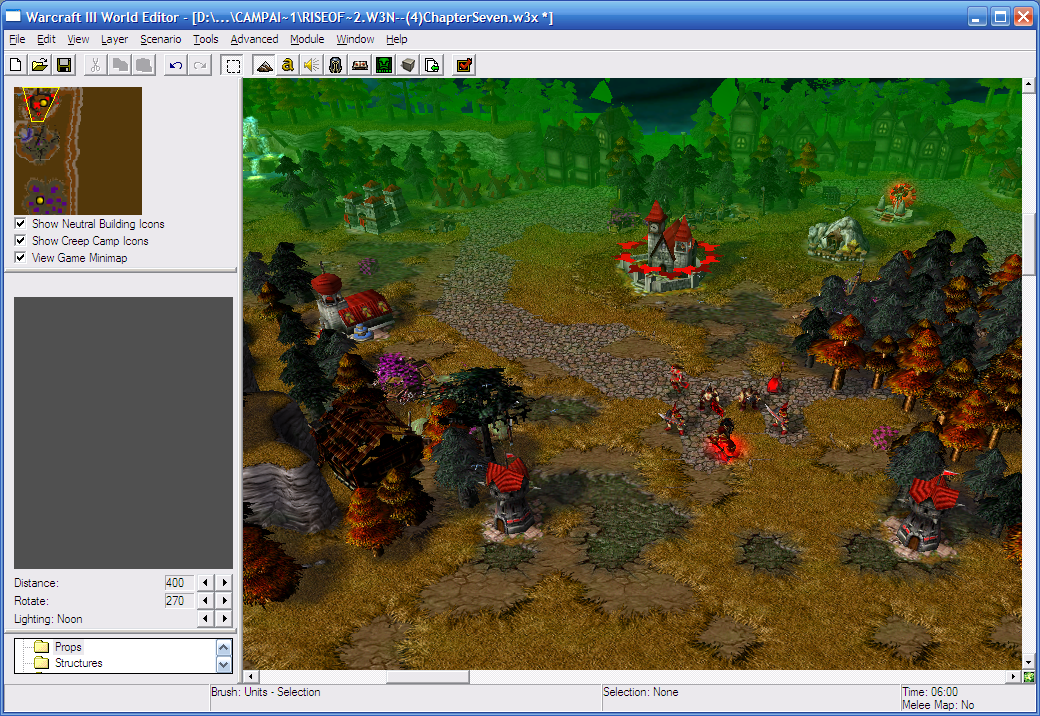Decrease Rotate value with left arrow

pyautogui.click(x=206, y=601)
